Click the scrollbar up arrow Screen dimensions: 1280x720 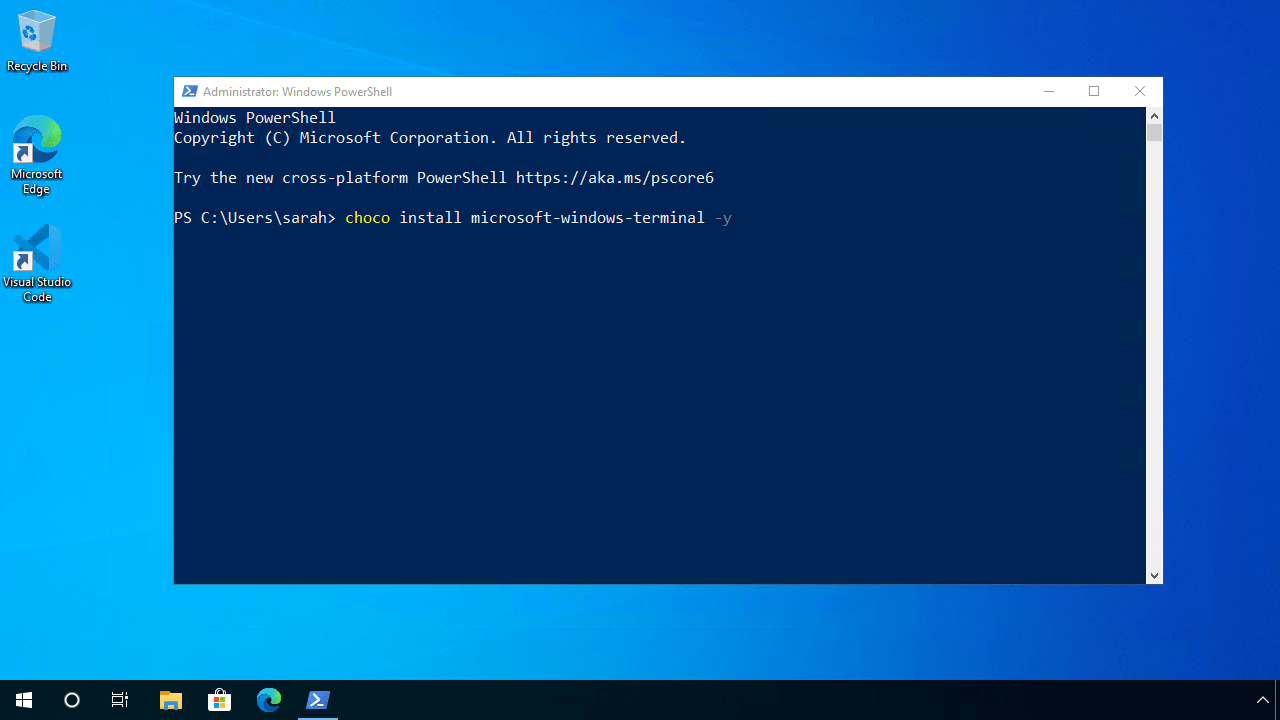[x=1154, y=115]
